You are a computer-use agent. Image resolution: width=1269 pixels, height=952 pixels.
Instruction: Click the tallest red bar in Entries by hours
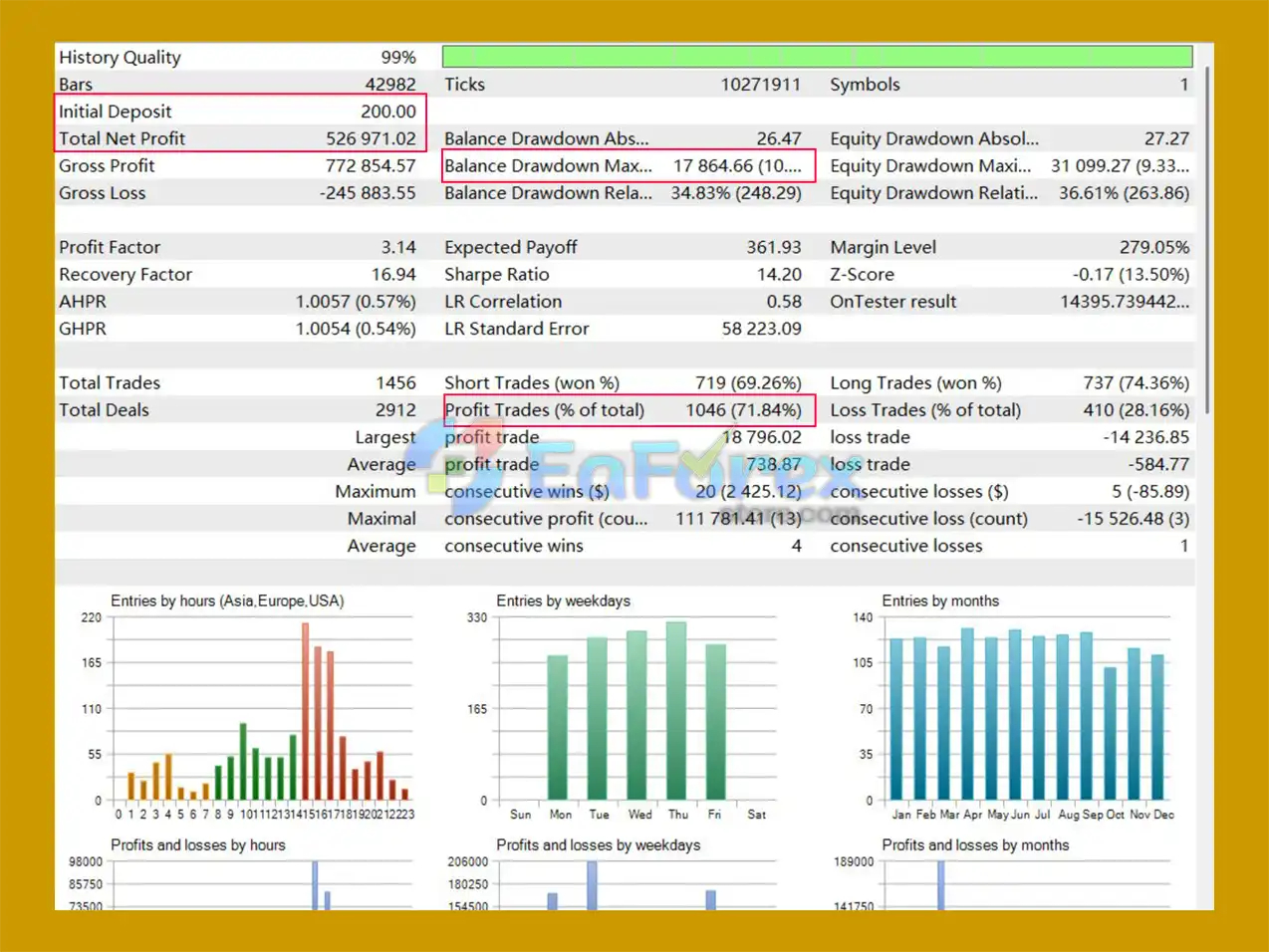coord(305,711)
